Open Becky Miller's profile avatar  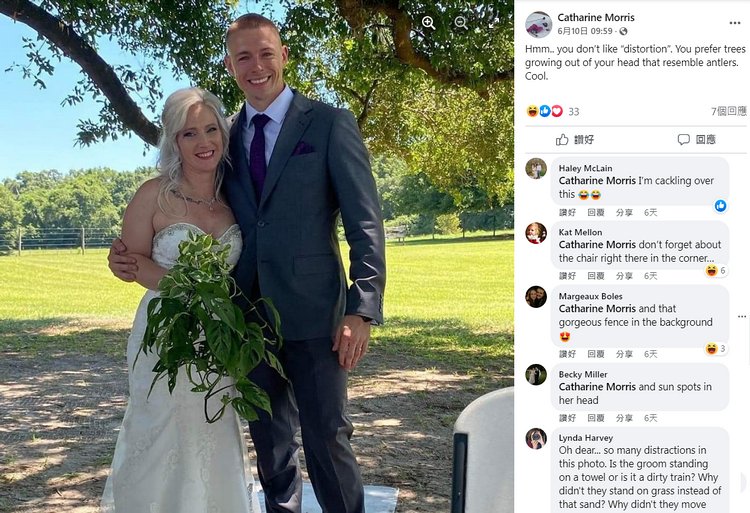click(536, 374)
